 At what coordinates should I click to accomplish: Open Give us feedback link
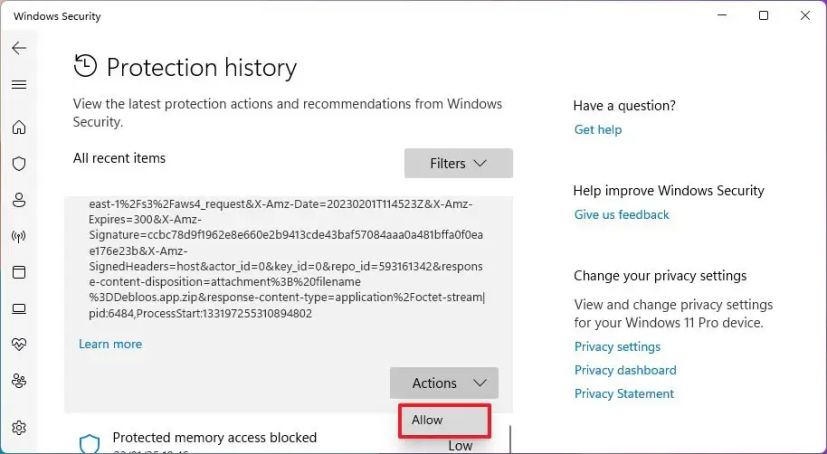click(x=621, y=215)
